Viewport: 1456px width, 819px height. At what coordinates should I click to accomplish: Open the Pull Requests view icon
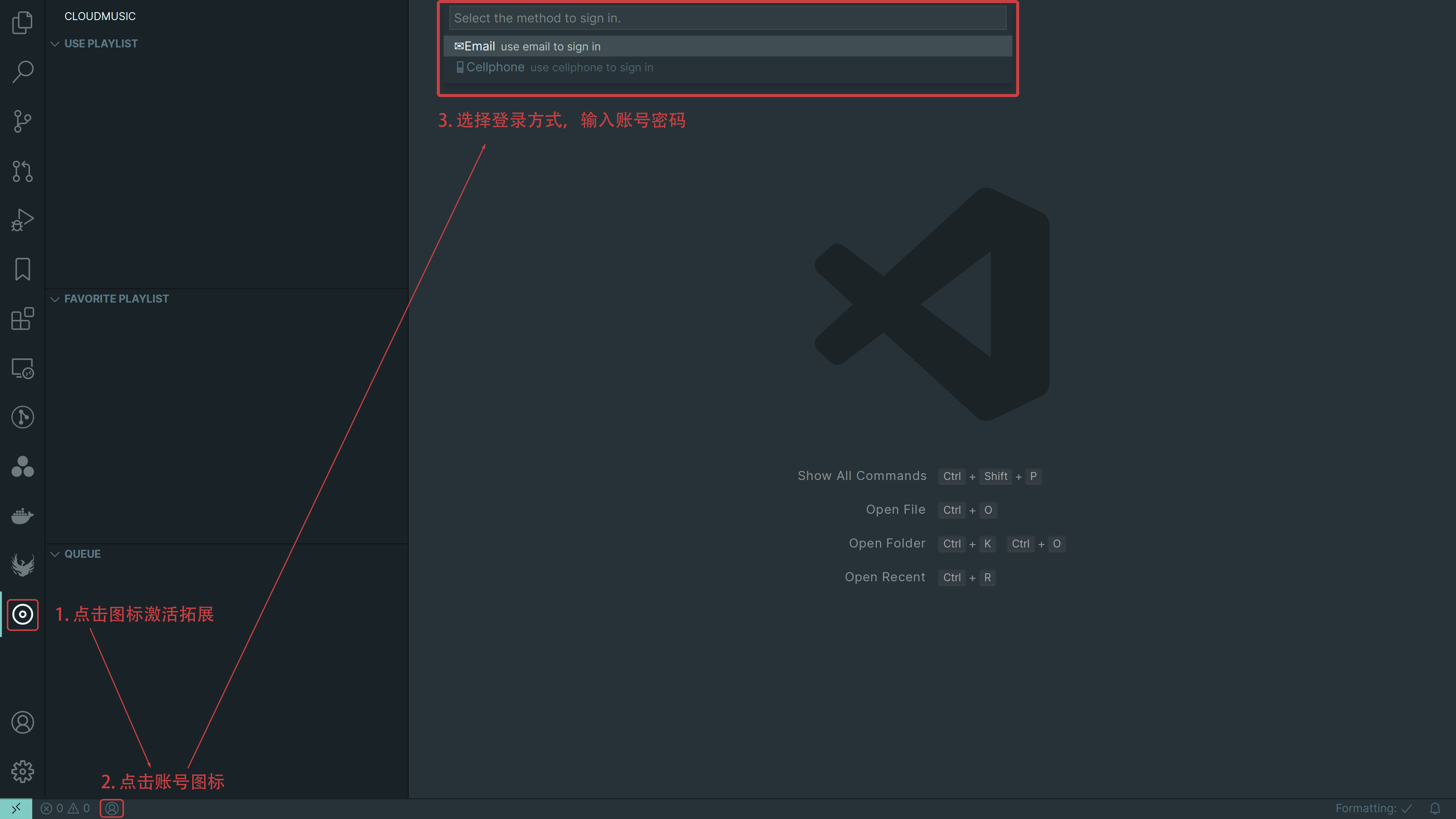click(x=23, y=171)
